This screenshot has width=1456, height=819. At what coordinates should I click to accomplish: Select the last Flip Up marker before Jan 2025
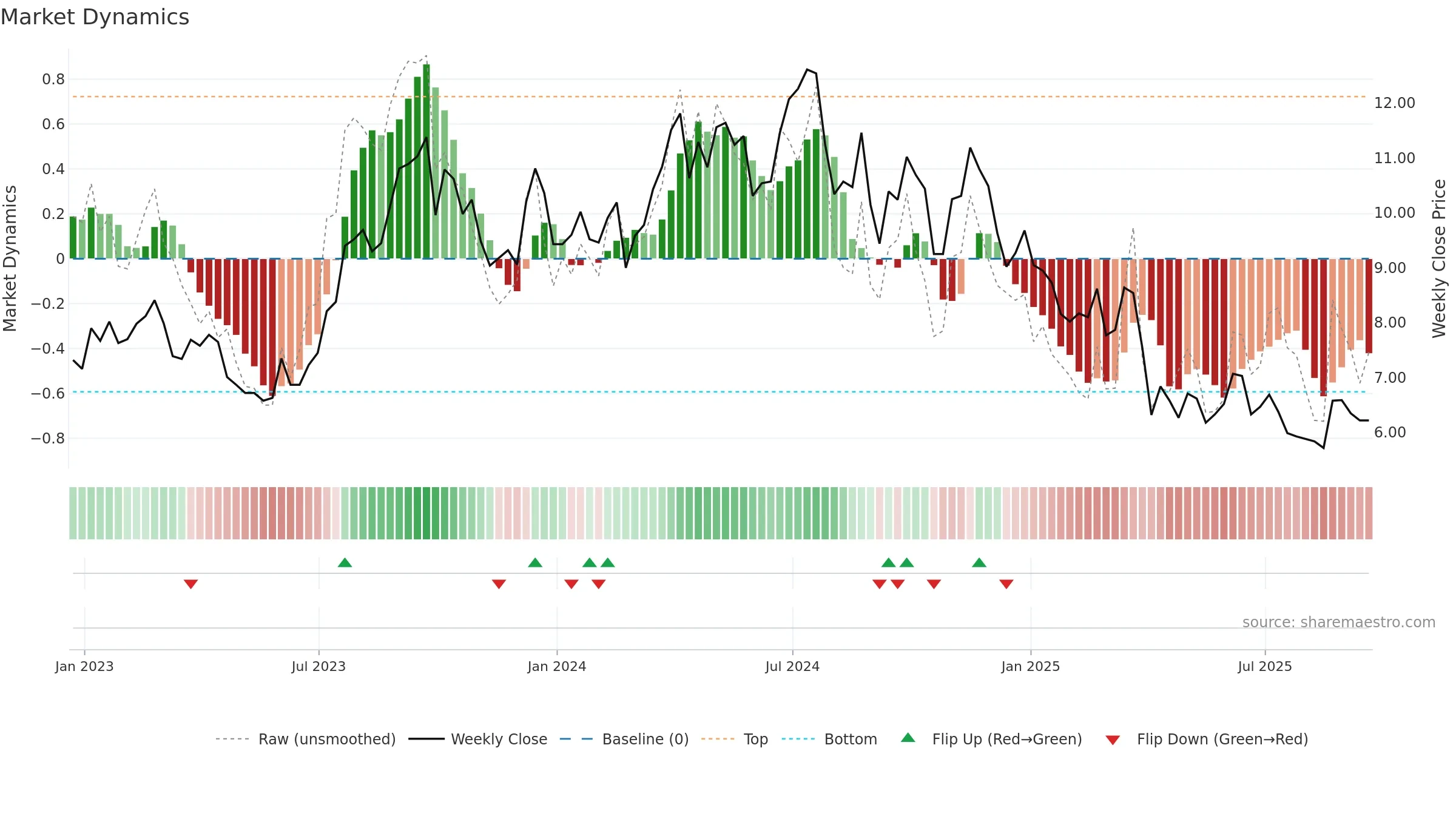(x=979, y=562)
